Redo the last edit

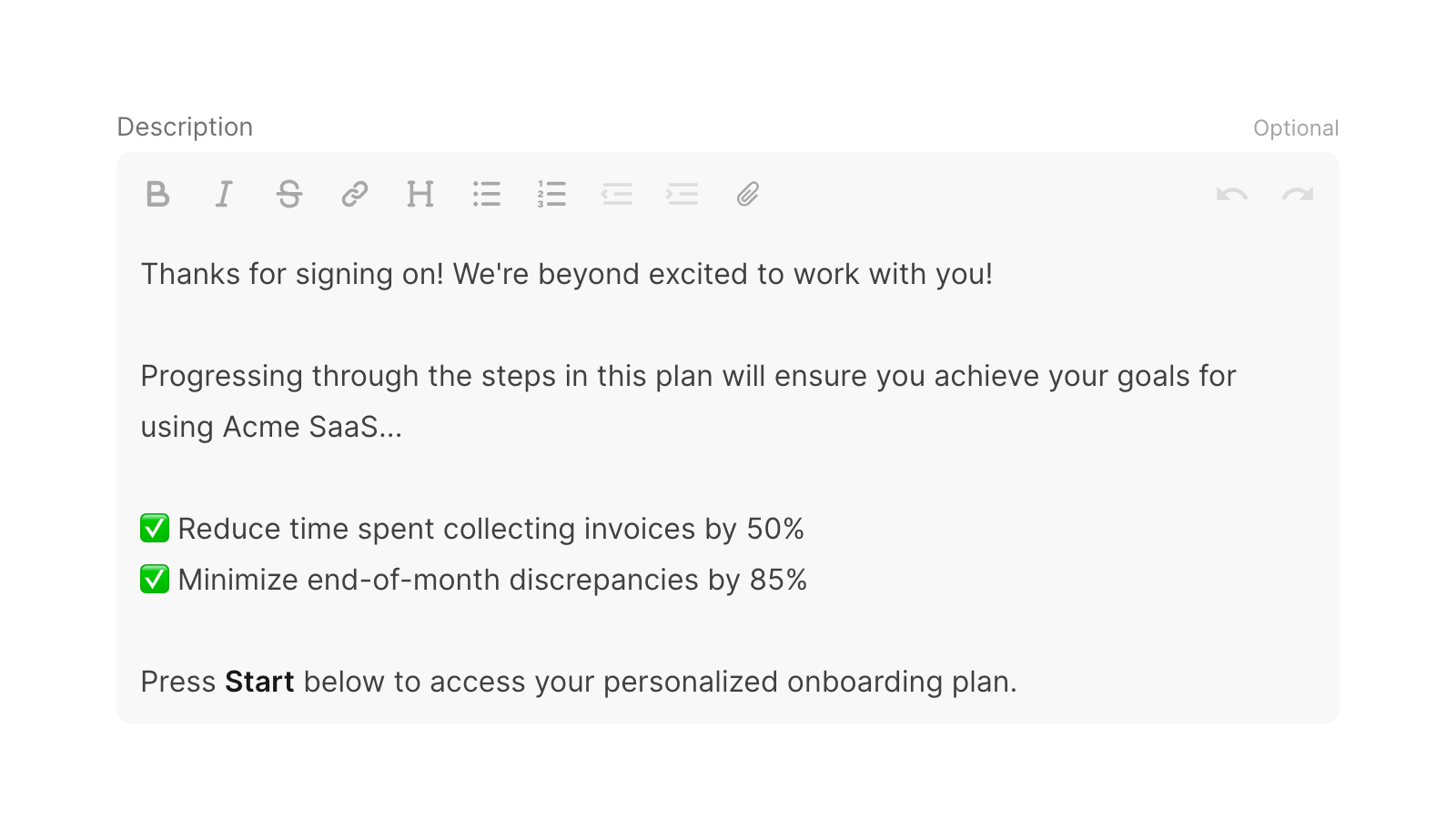pos(1298,194)
